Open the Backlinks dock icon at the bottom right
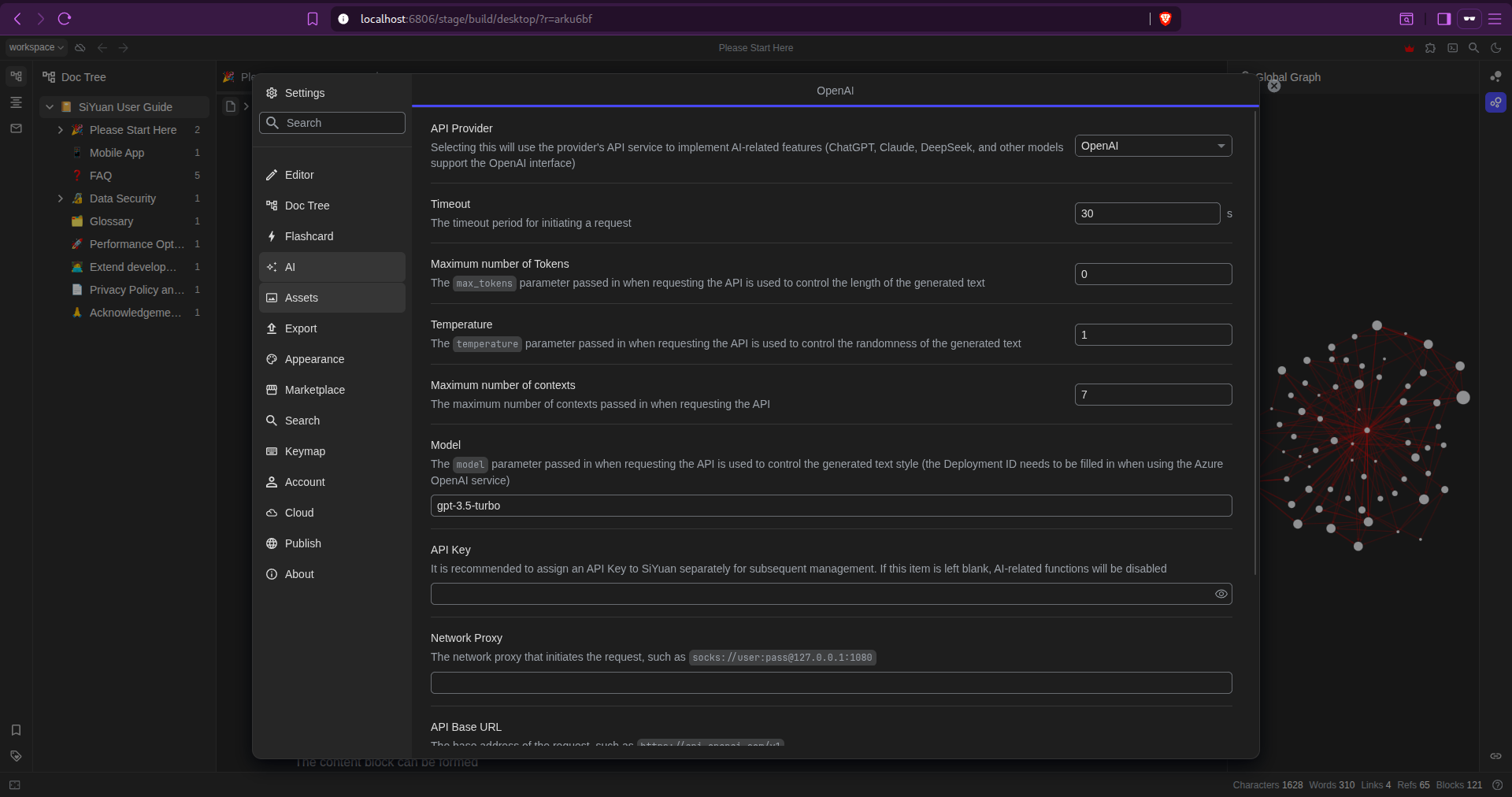Image resolution: width=1512 pixels, height=797 pixels. tap(1495, 756)
